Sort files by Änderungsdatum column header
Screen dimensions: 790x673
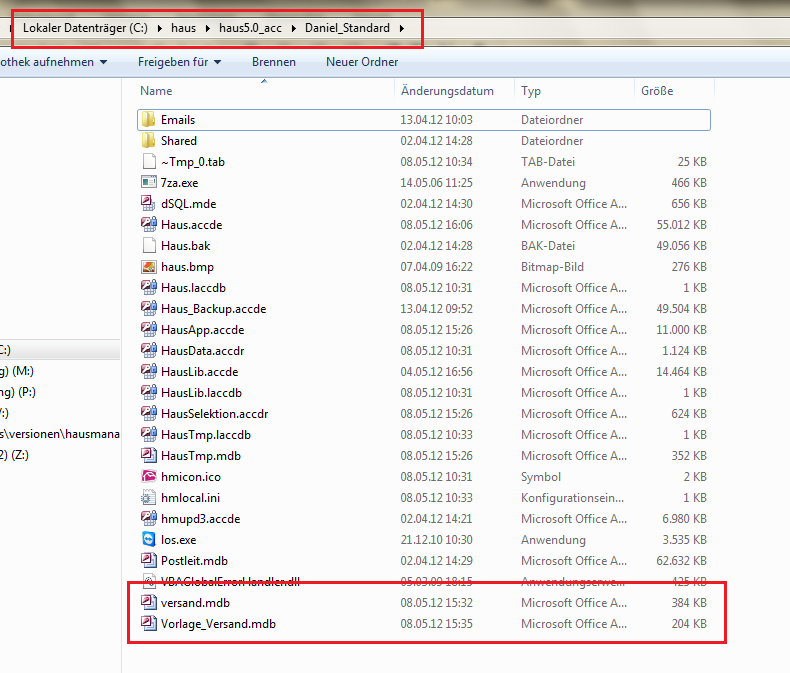(447, 91)
